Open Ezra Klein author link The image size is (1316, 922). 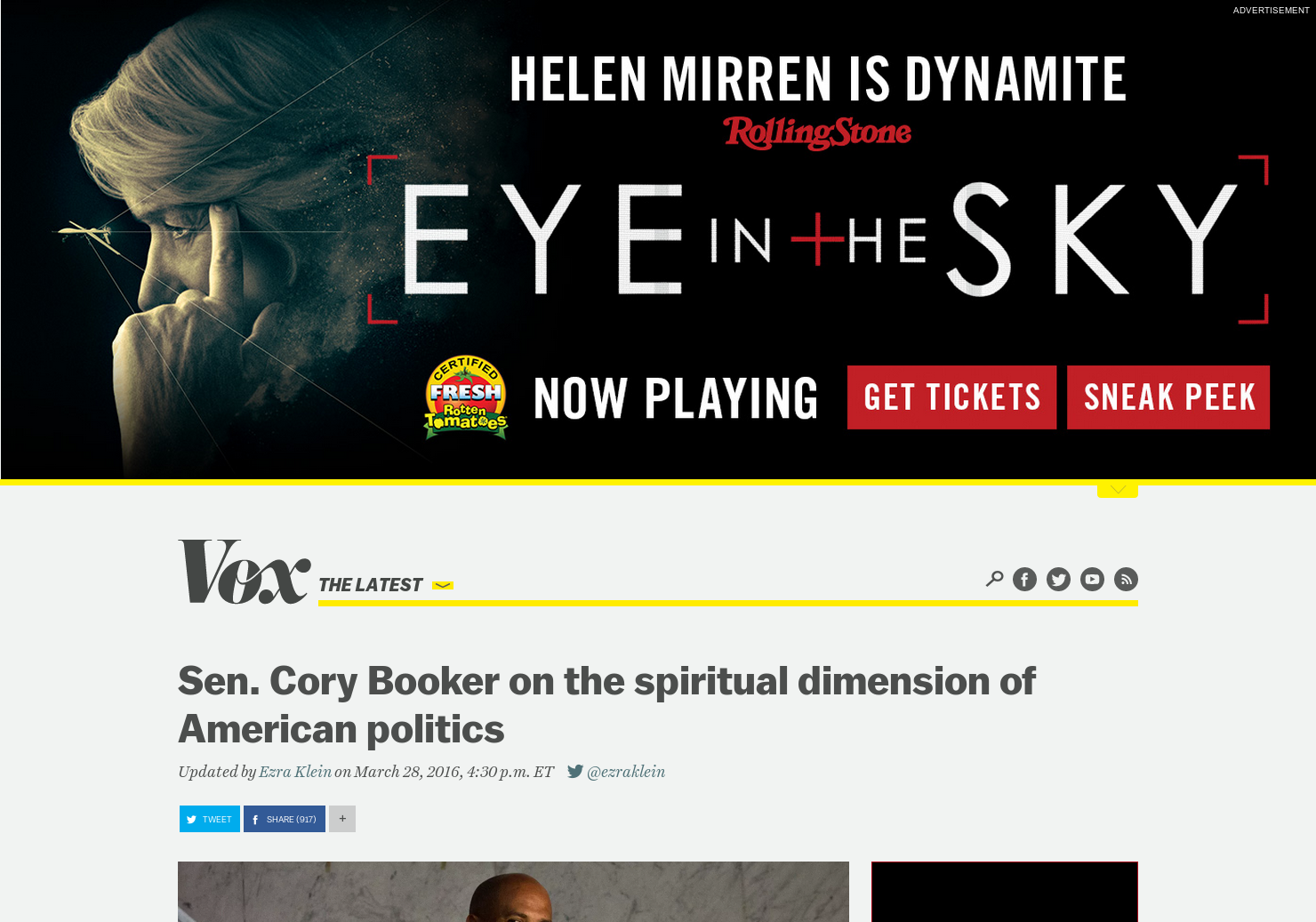(295, 772)
